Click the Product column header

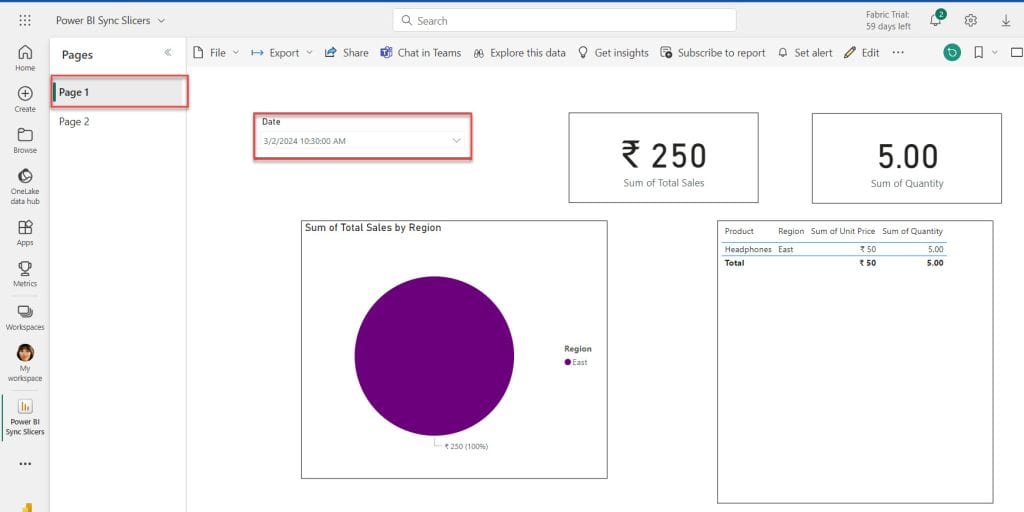[x=739, y=231]
